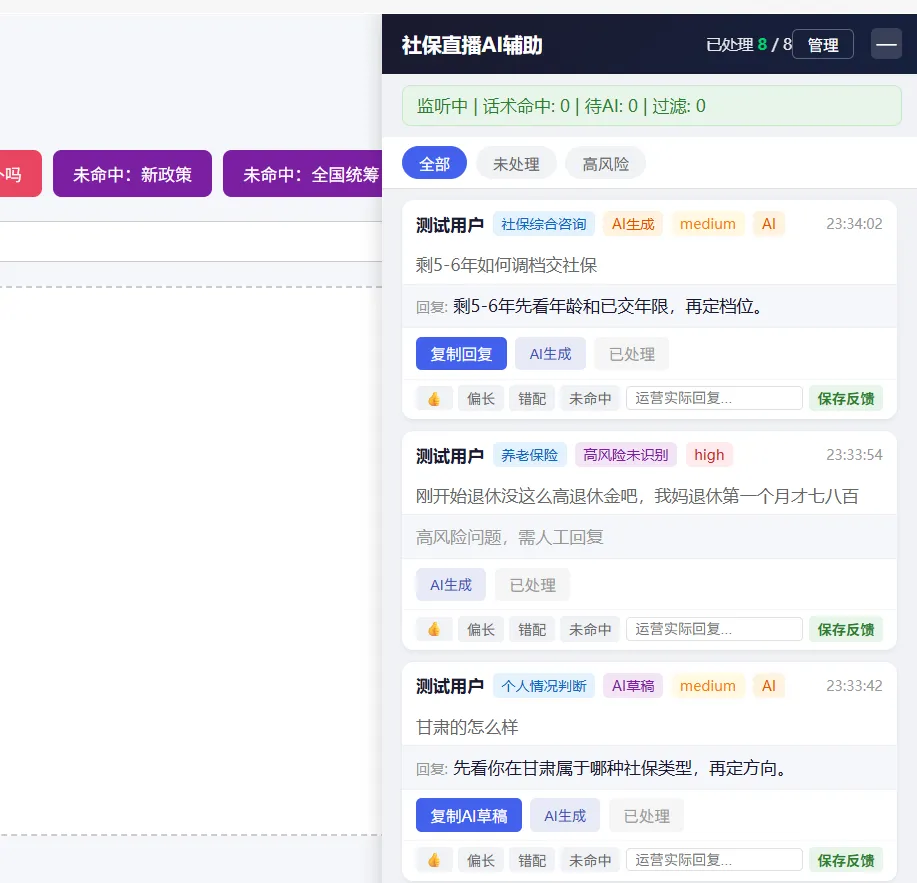Click the purple 未命中：全国统筹 button

302,174
